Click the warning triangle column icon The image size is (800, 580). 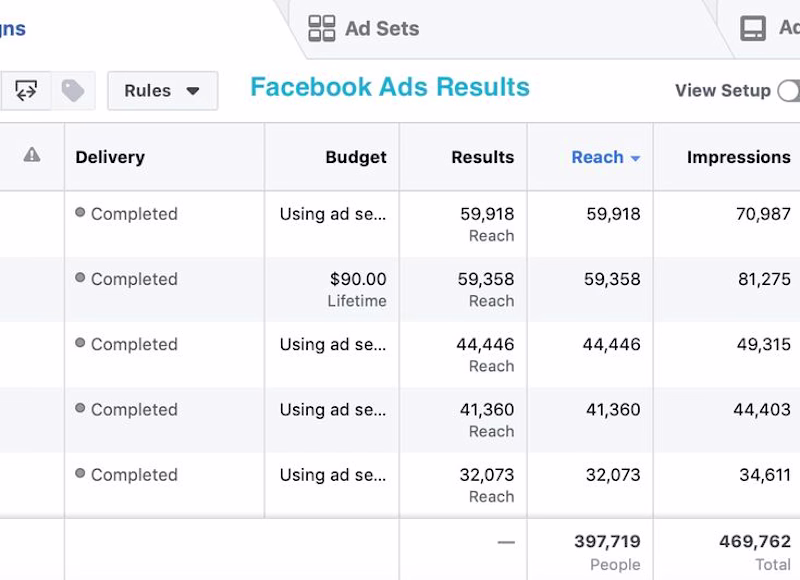pos(32,155)
